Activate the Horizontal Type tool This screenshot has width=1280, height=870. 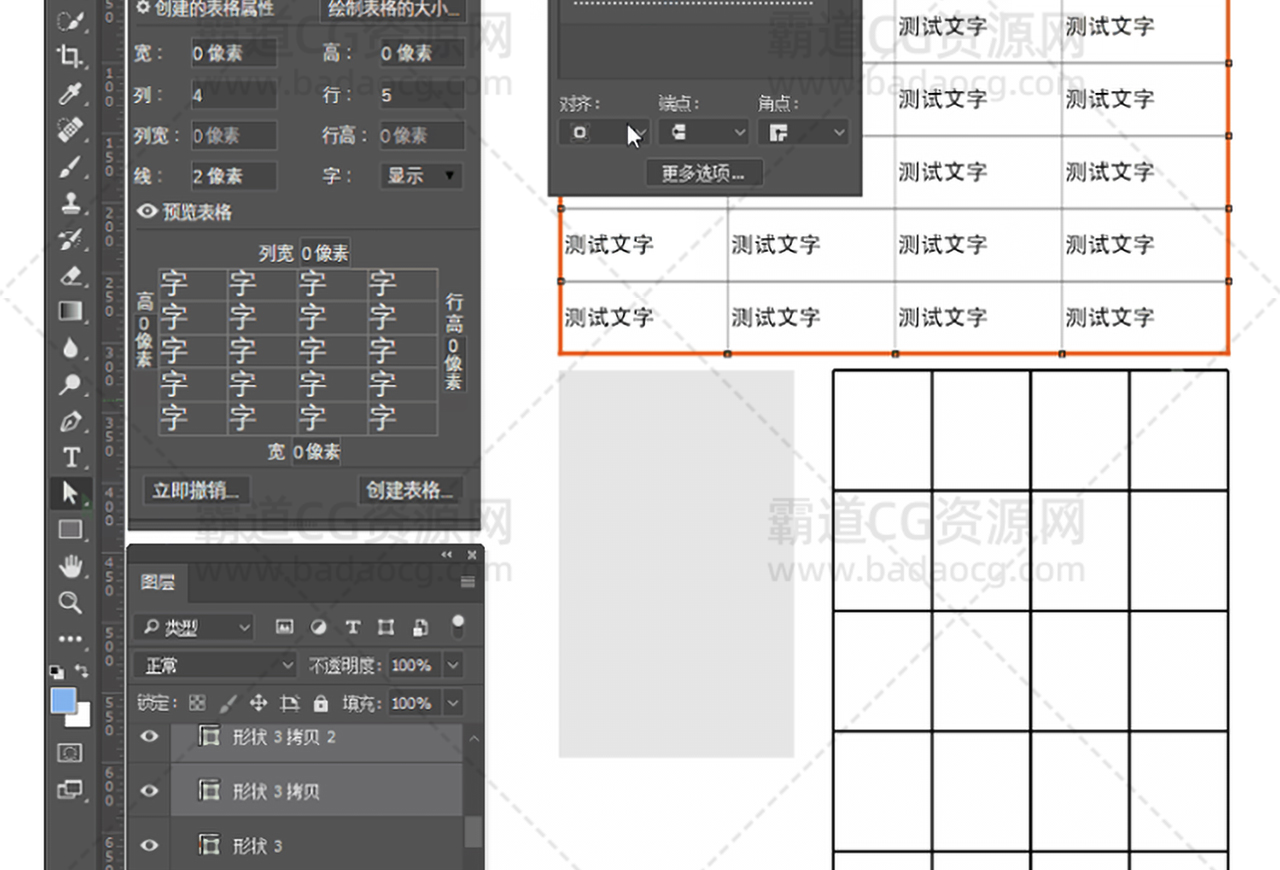(x=70, y=457)
